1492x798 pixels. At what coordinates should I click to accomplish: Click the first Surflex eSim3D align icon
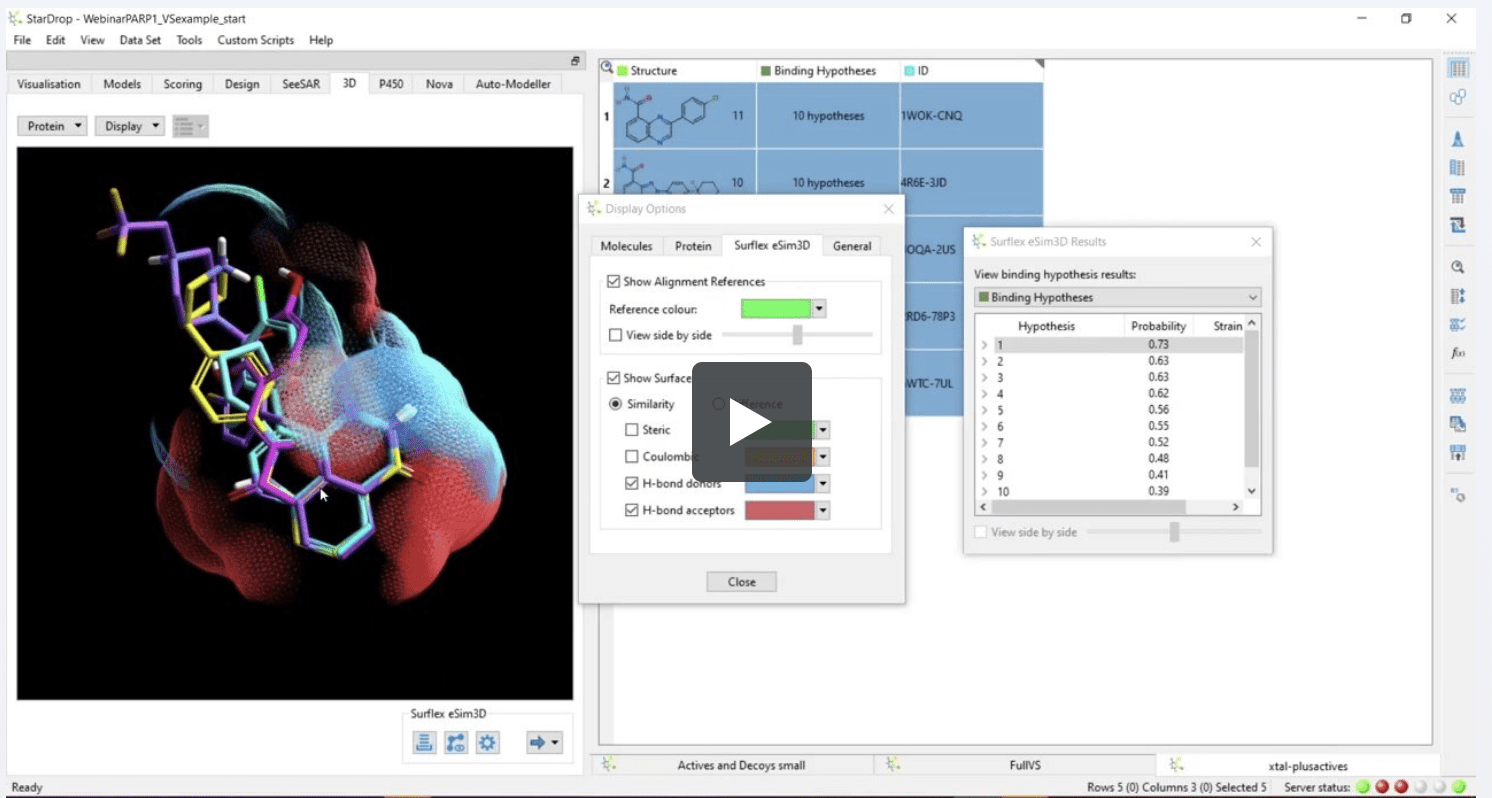pos(424,742)
